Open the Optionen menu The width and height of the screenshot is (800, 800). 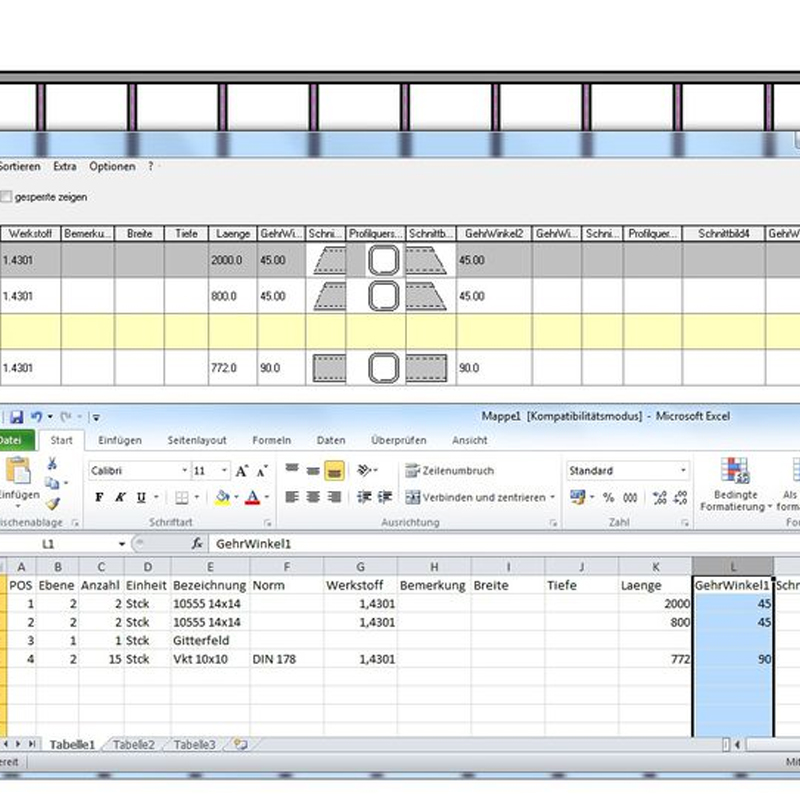111,166
